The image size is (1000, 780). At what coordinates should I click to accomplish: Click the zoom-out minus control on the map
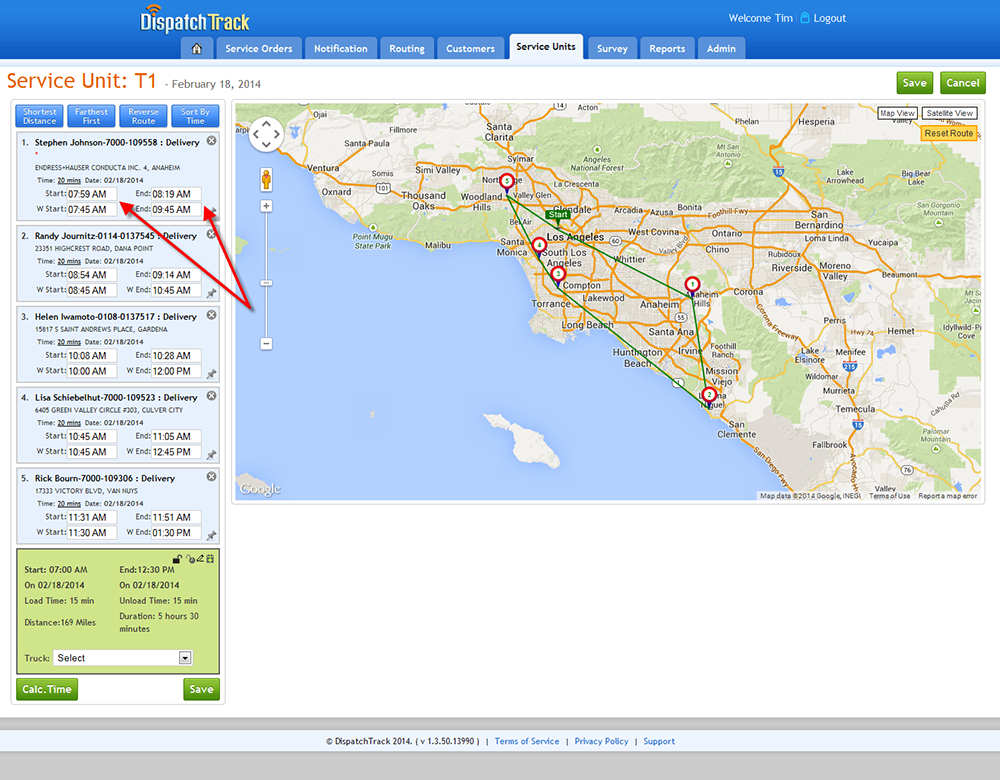click(x=266, y=343)
